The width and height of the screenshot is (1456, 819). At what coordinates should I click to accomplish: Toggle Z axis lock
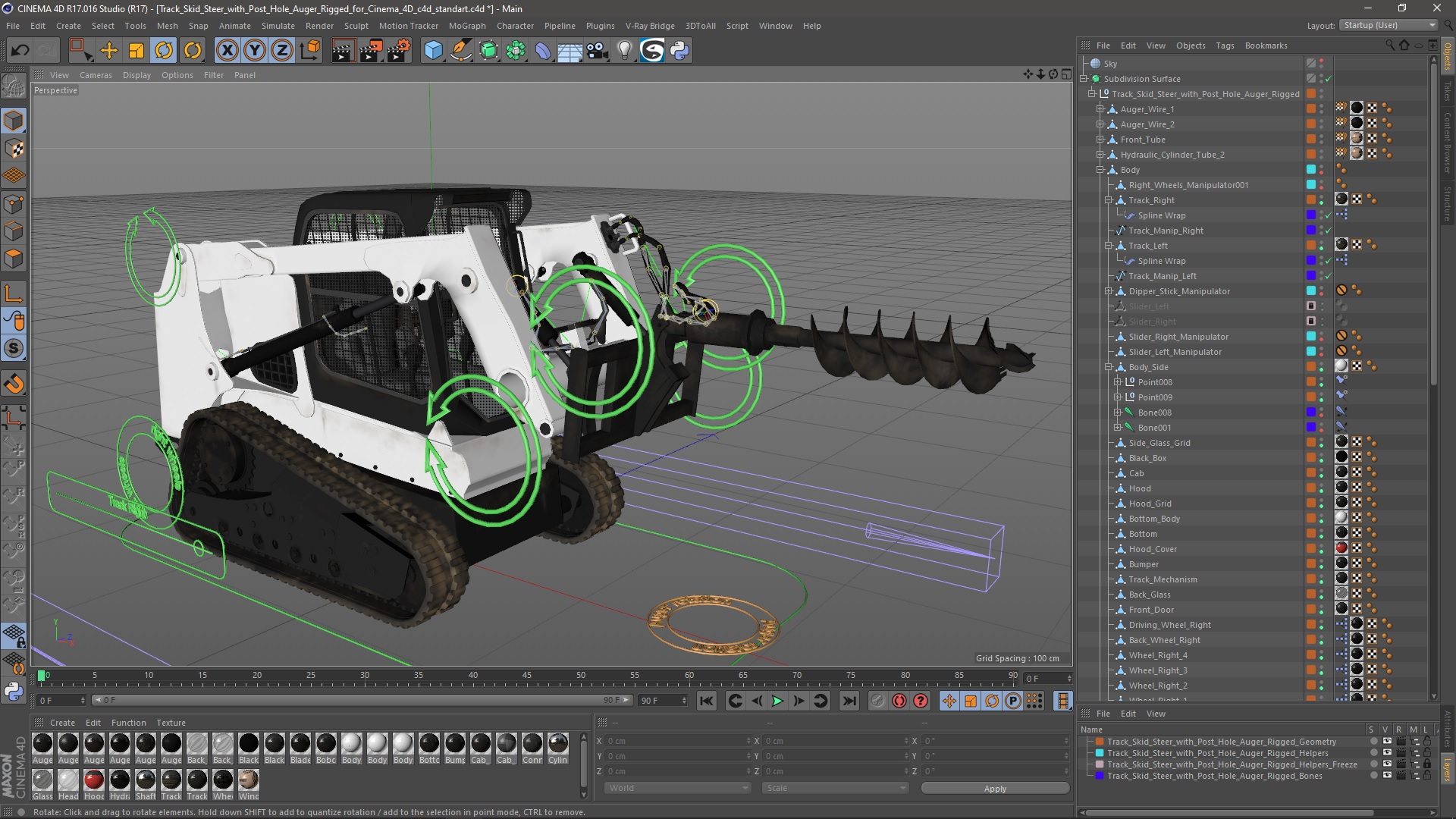(x=282, y=51)
